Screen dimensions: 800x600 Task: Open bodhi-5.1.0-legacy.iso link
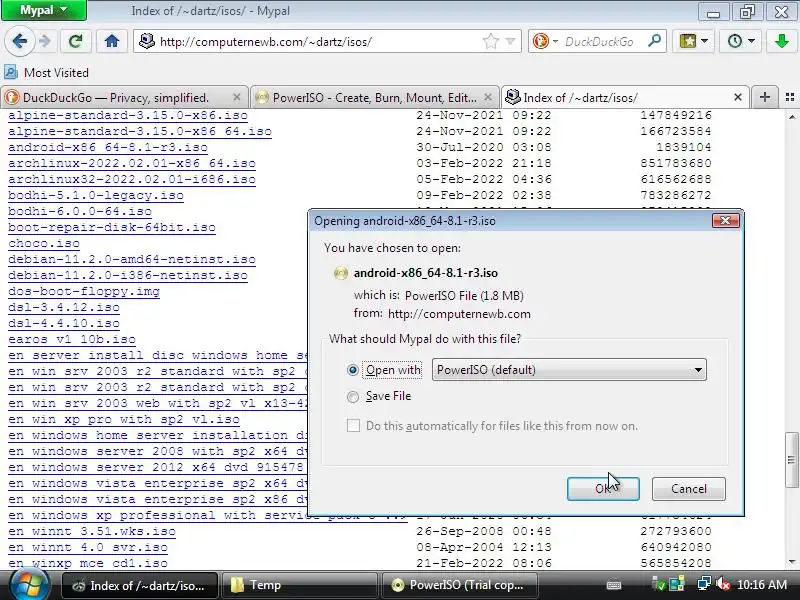[96, 195]
